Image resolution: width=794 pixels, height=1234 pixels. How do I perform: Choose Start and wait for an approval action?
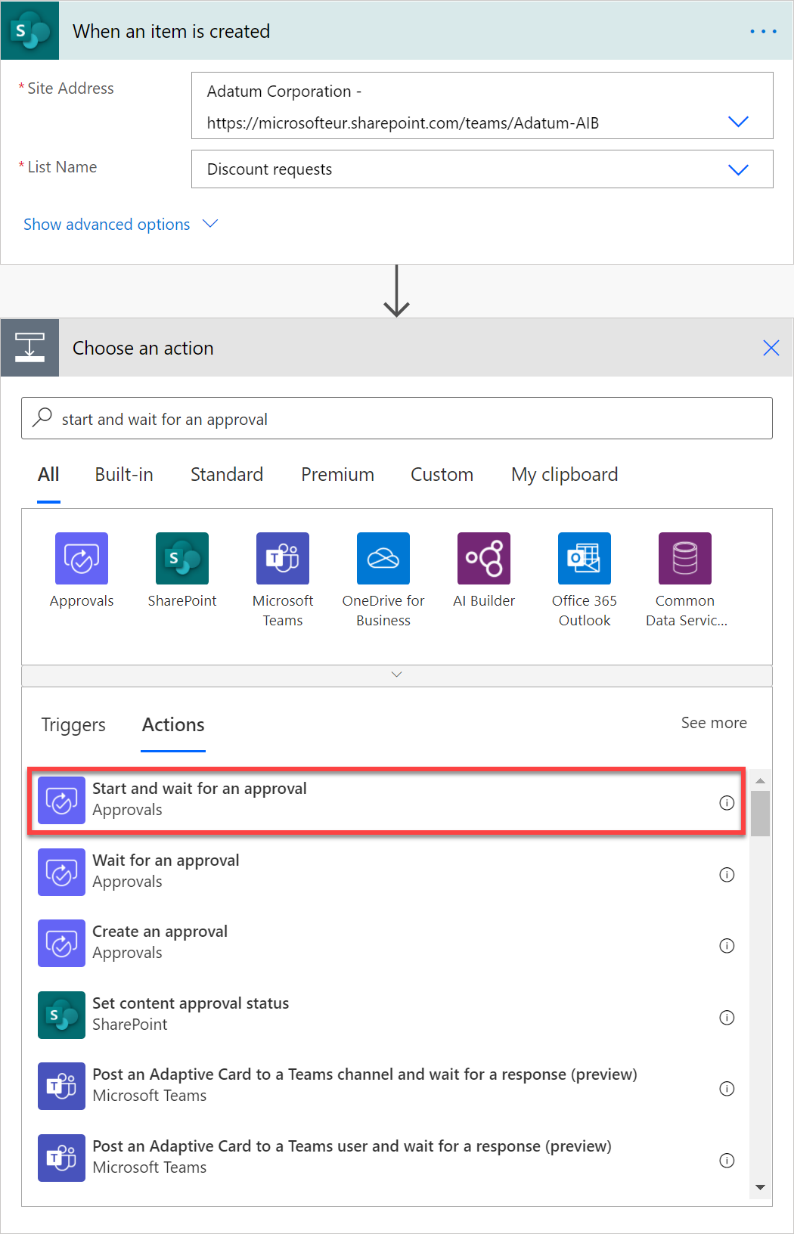click(389, 800)
